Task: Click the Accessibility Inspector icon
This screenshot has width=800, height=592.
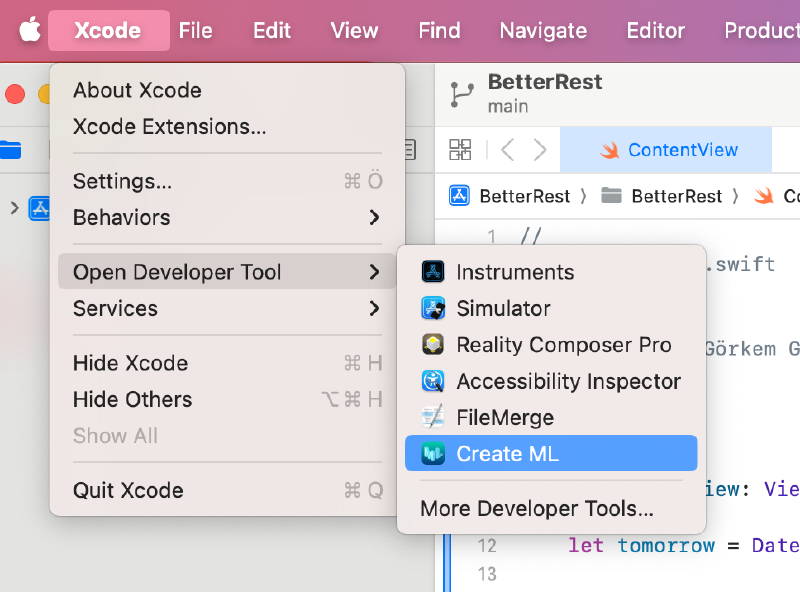Action: coord(433,381)
